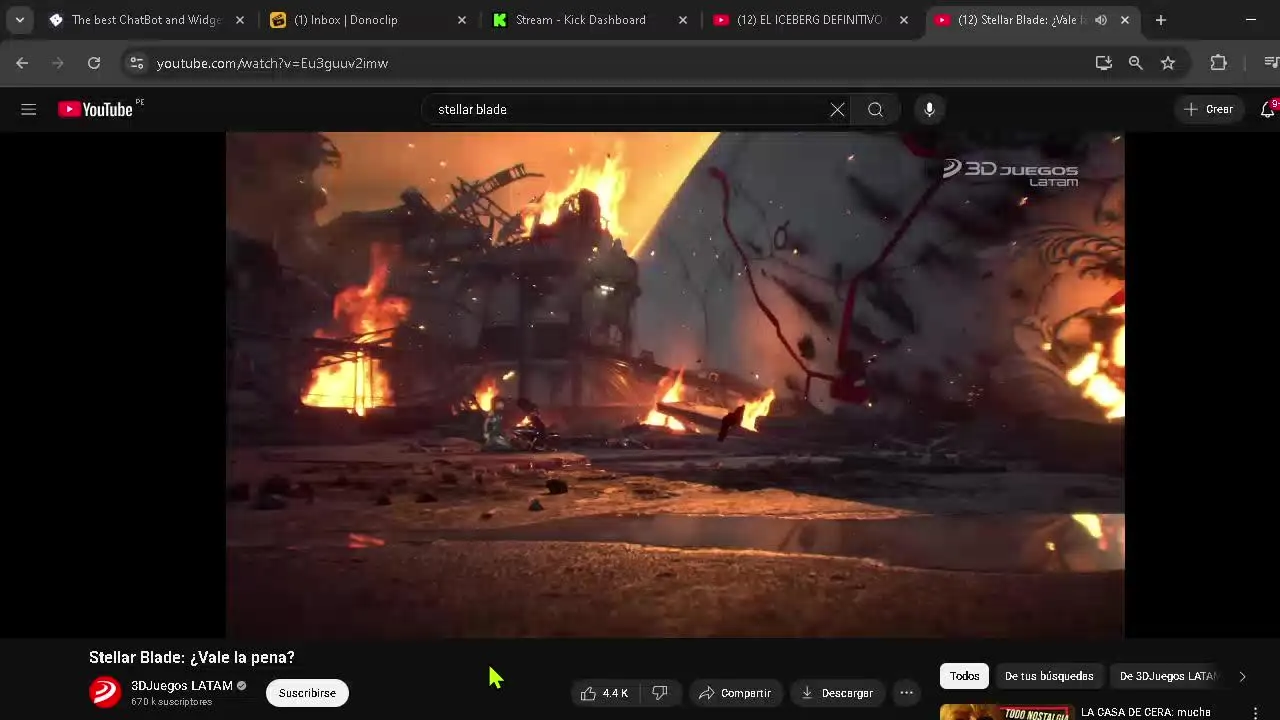The height and width of the screenshot is (720, 1280).
Task: View site information icon in address bar
Action: (x=137, y=63)
